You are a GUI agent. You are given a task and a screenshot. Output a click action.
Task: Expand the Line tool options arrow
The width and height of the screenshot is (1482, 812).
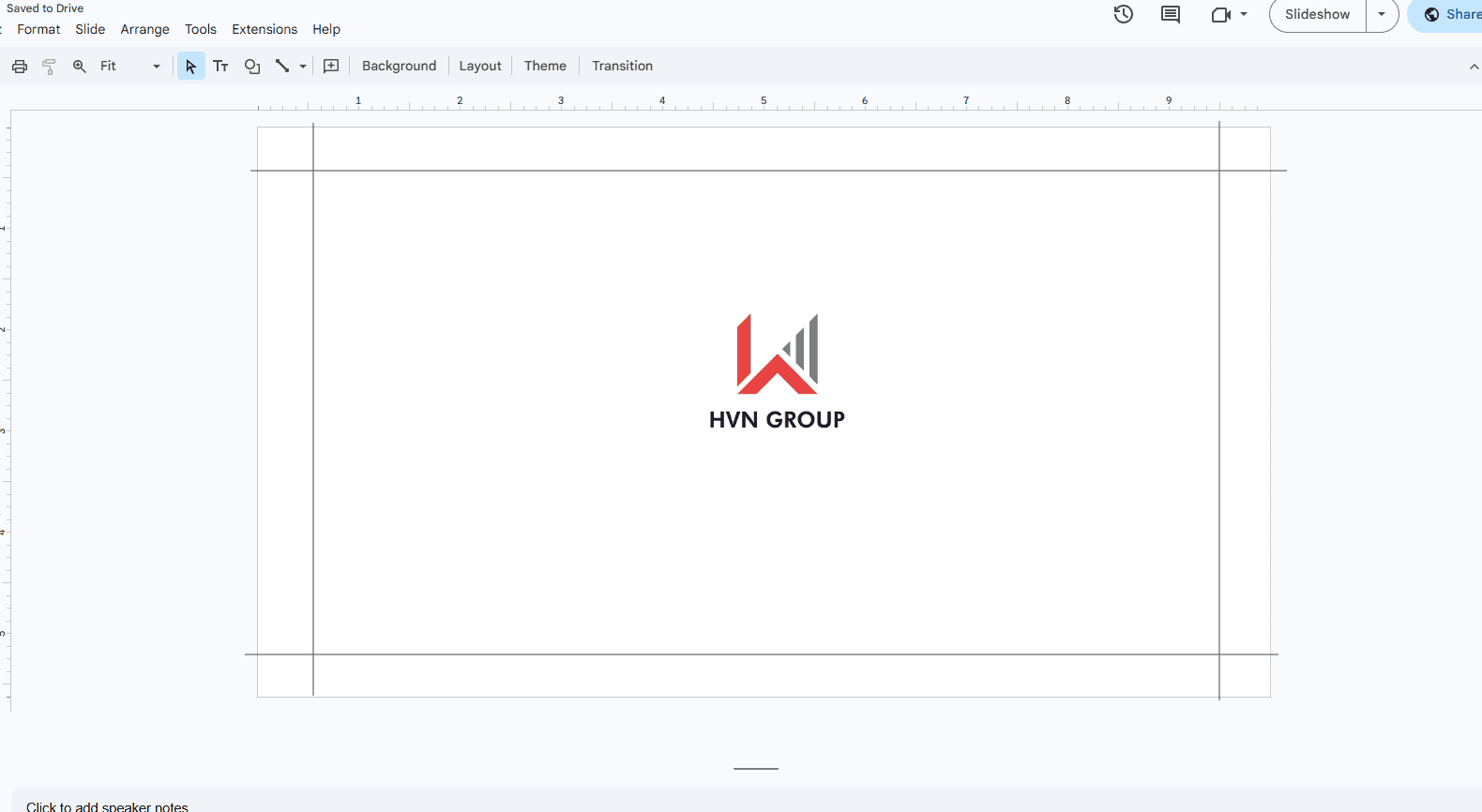coord(303,67)
